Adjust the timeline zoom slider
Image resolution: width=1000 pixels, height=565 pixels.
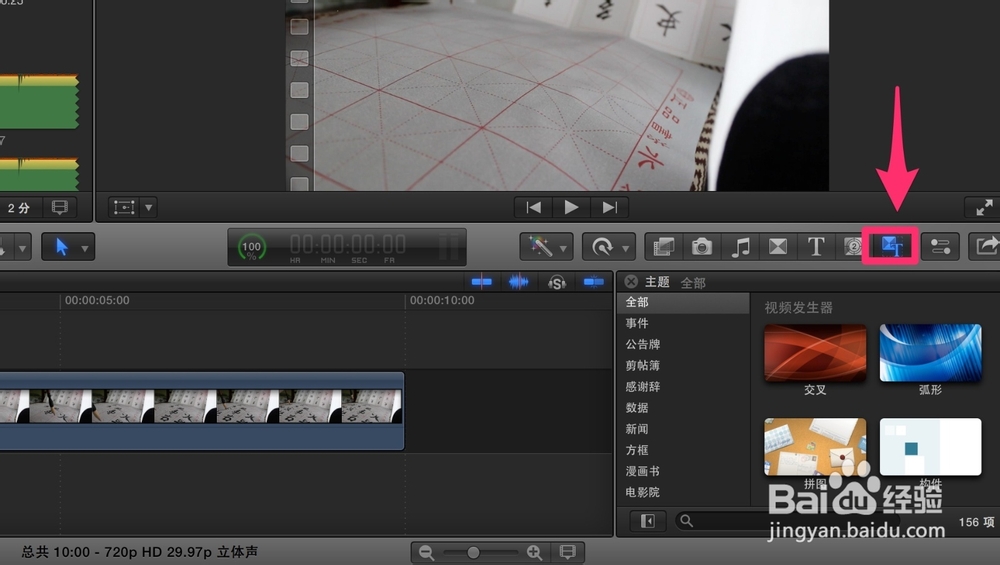coord(473,552)
